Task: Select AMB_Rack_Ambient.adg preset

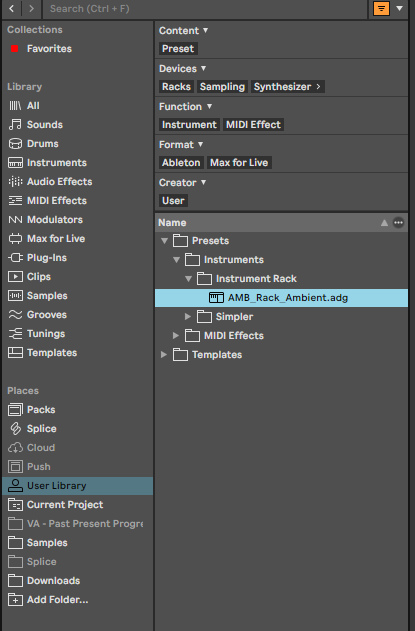Action: pyautogui.click(x=281, y=298)
